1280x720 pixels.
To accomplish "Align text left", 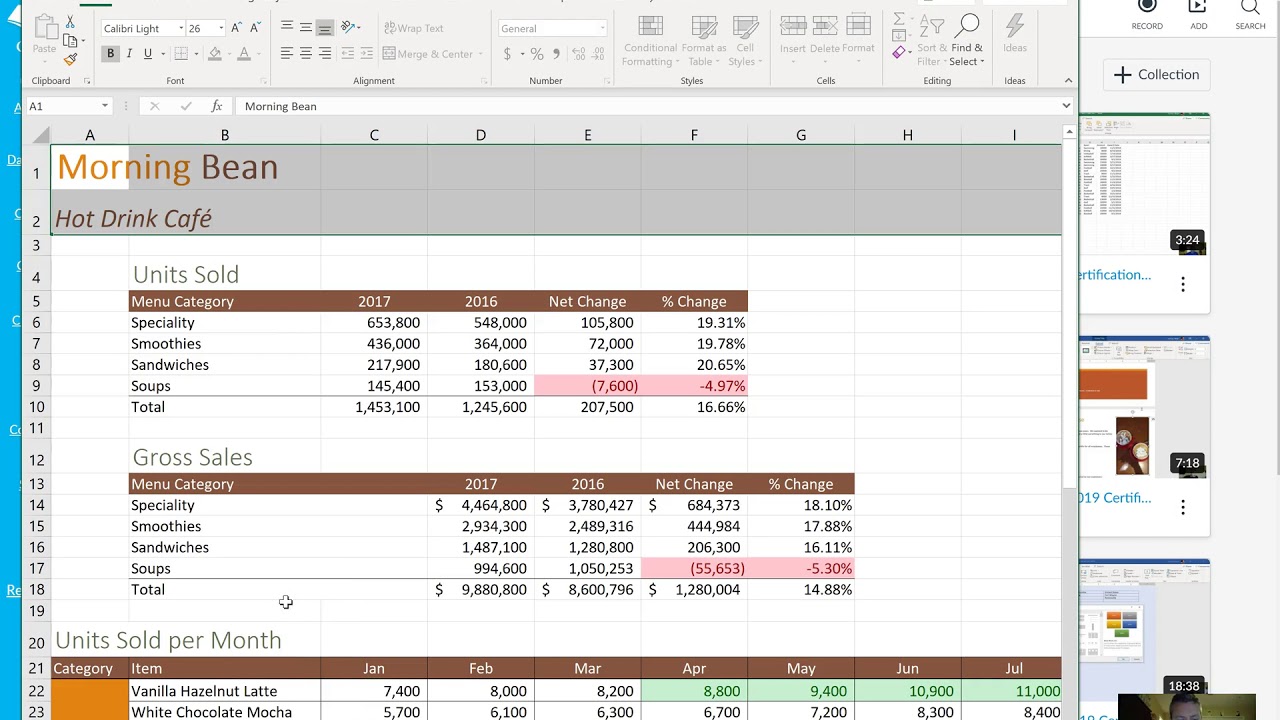I will (287, 54).
